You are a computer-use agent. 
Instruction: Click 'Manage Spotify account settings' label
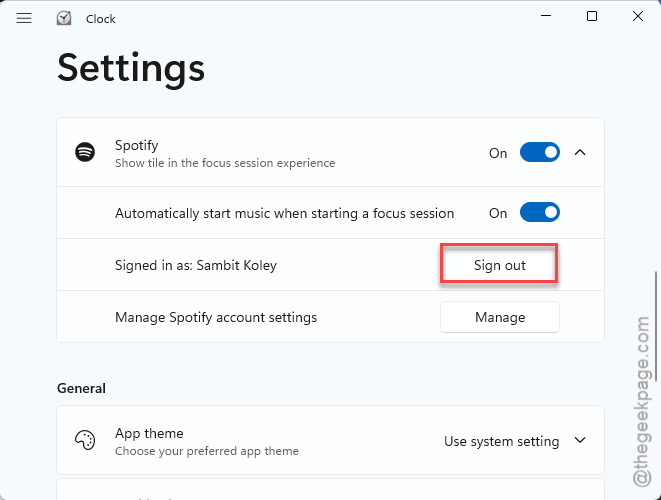coord(216,317)
